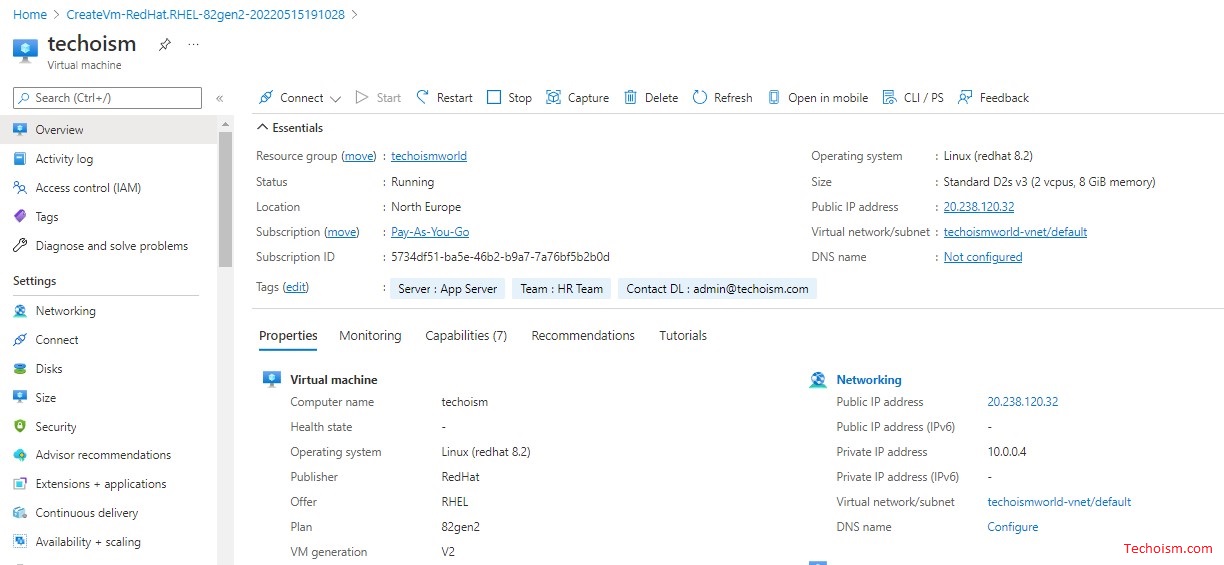
Task: Open Size settings in sidebar
Action: [x=46, y=398]
